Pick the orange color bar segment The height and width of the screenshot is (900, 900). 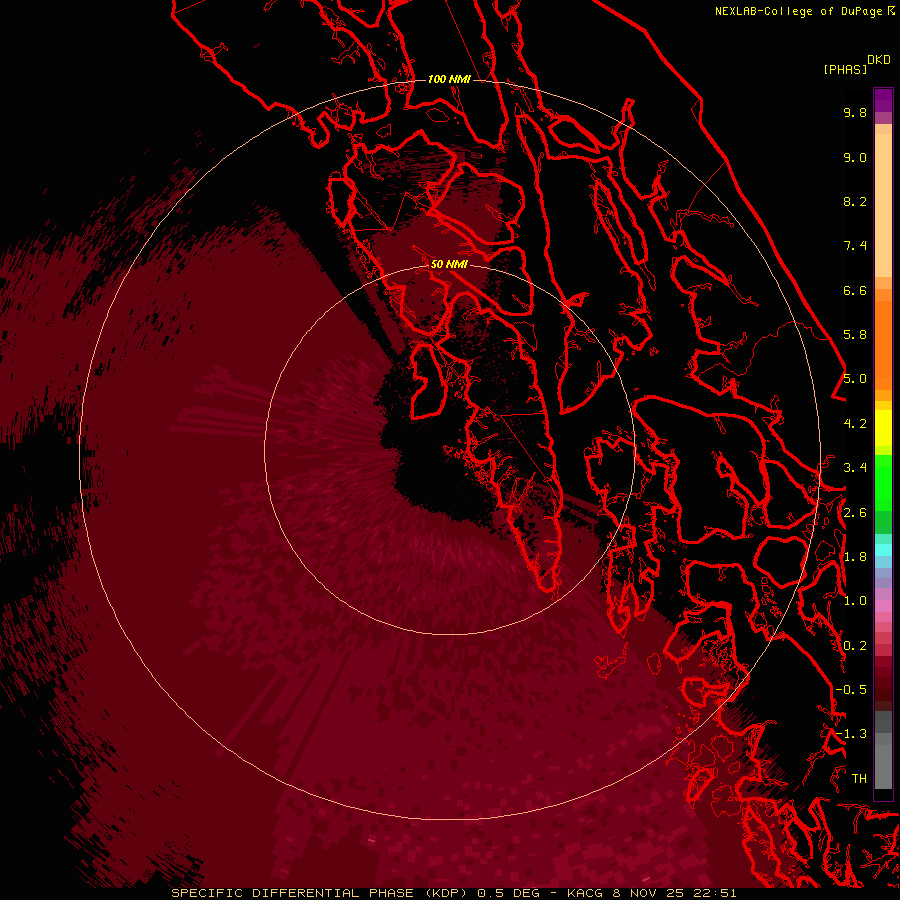click(x=883, y=344)
